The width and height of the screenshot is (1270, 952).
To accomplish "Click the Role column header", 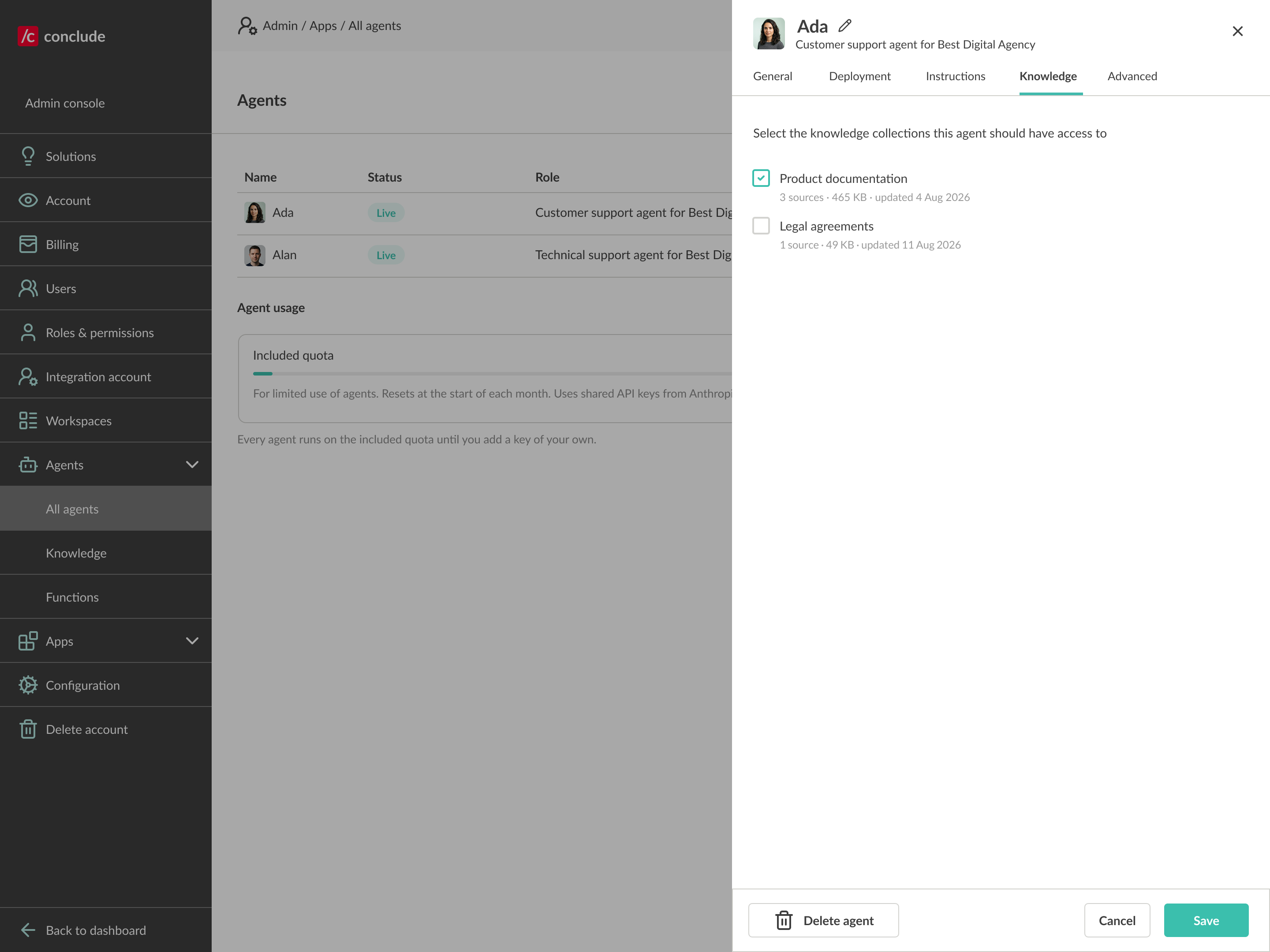I will tap(547, 177).
